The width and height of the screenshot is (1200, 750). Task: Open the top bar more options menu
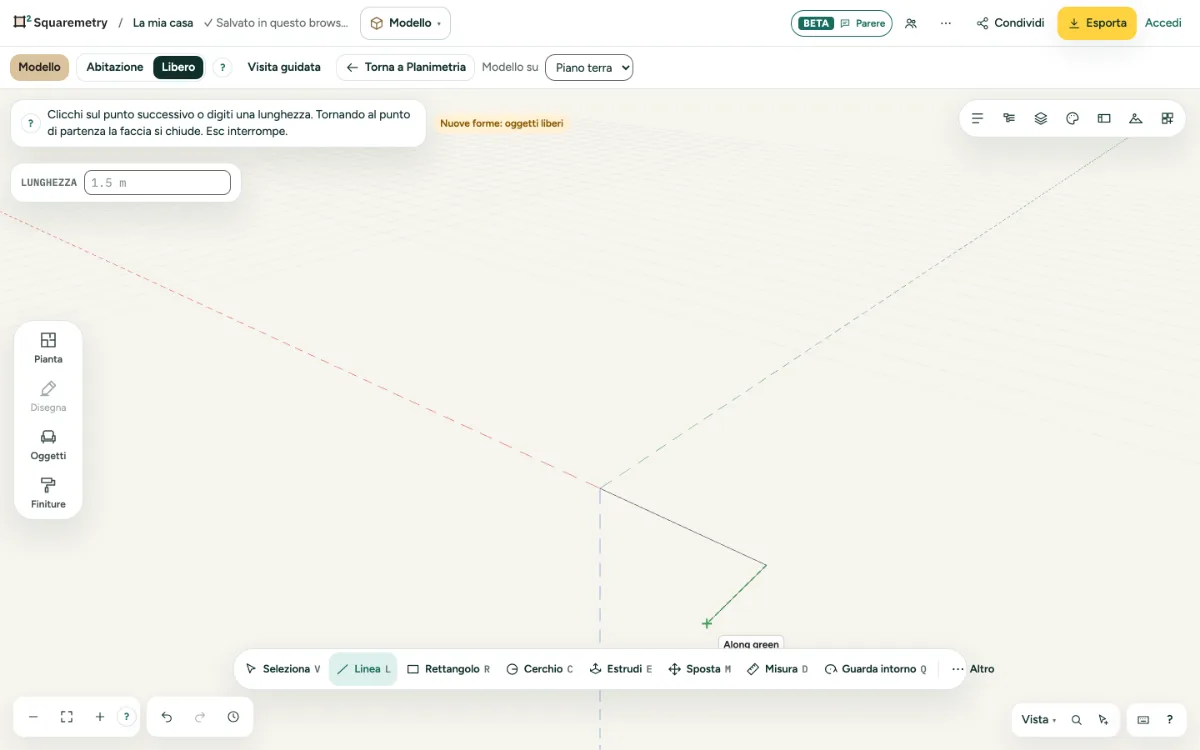946,23
